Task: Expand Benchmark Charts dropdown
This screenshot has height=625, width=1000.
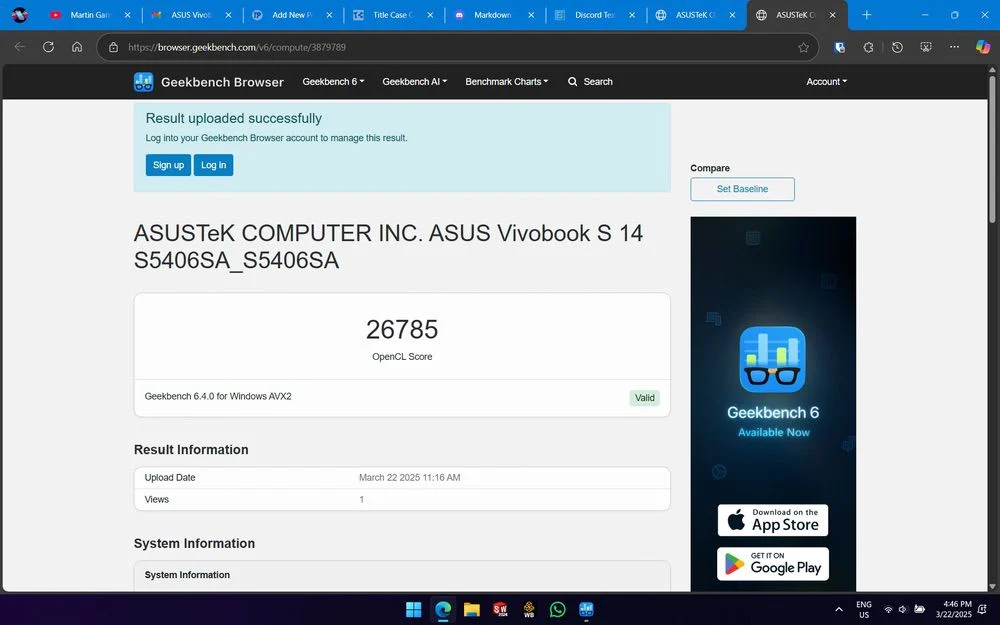Action: [506, 82]
